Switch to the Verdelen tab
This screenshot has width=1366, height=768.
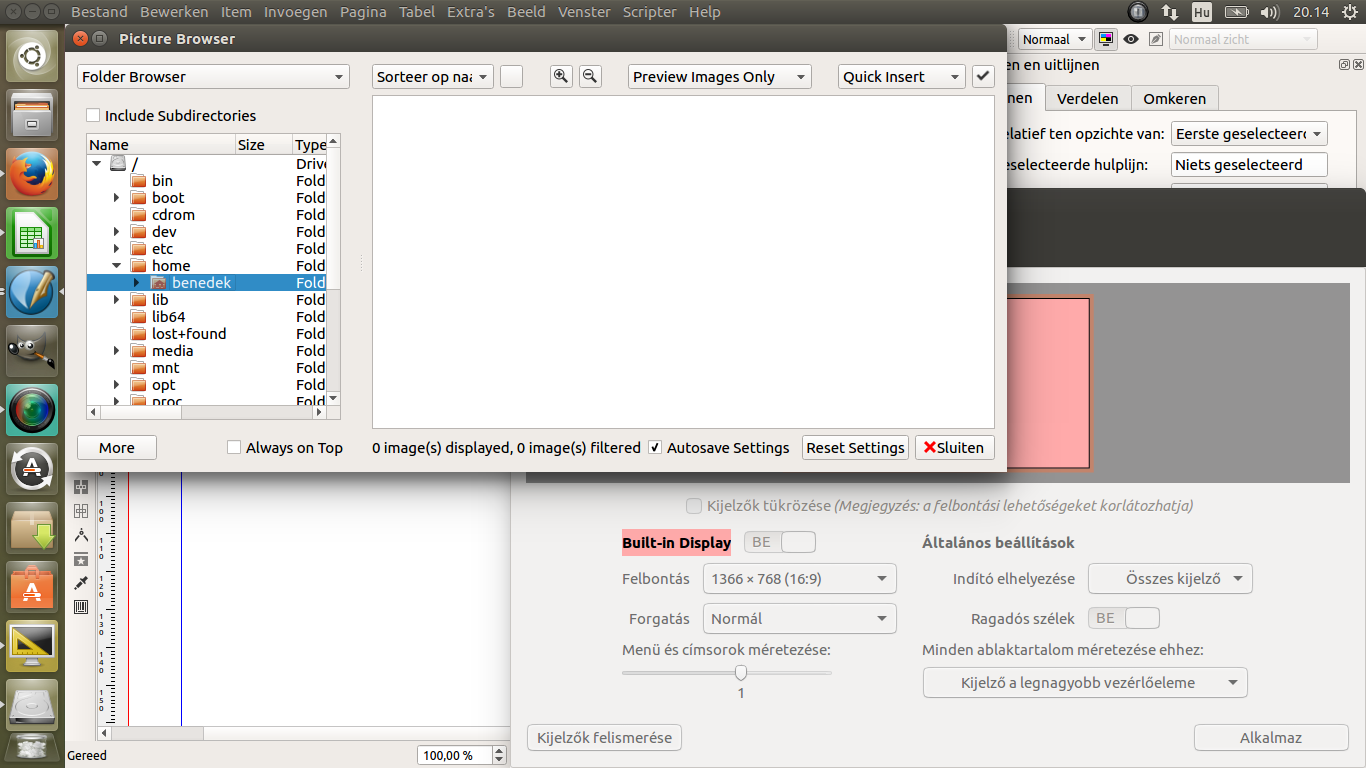(x=1088, y=98)
